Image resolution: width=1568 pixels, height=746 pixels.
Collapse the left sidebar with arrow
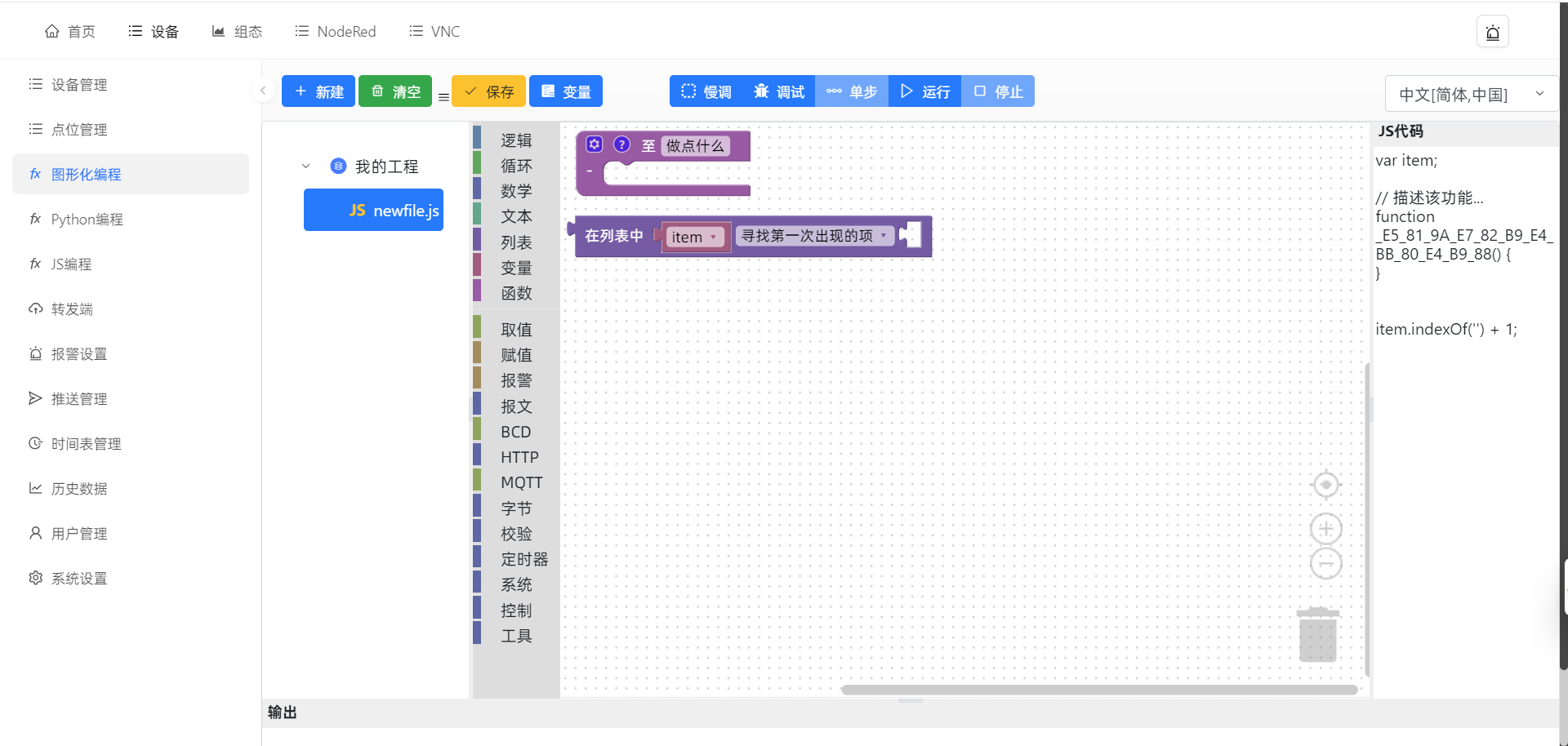point(262,91)
